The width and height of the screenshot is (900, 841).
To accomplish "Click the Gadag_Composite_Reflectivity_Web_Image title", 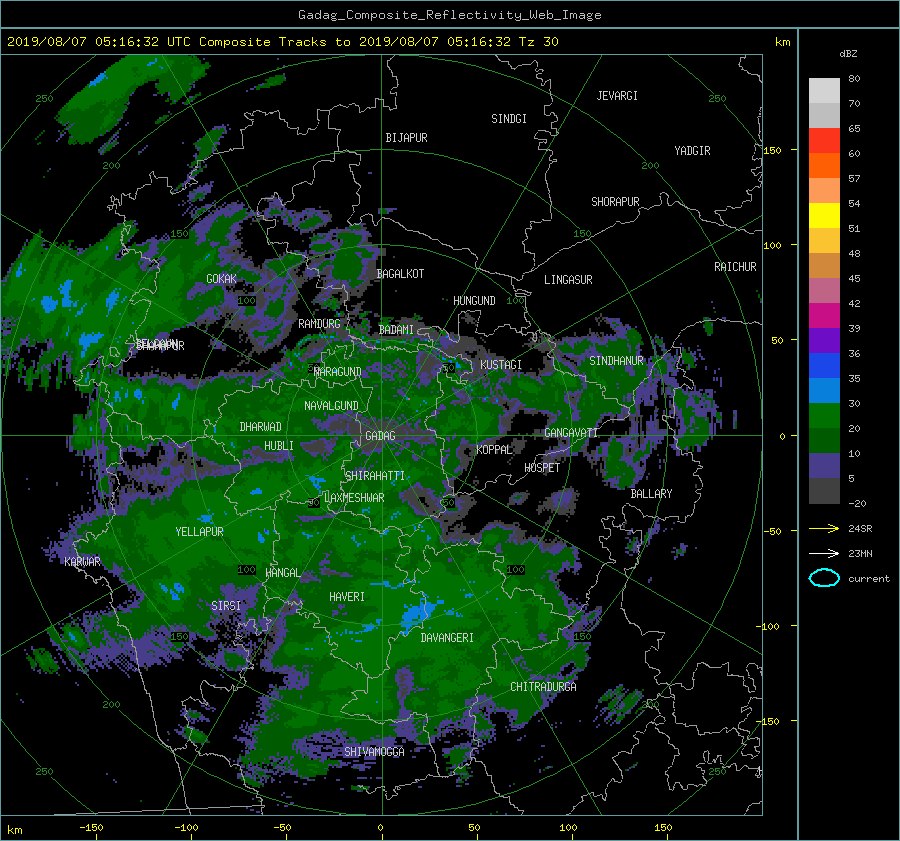I will coord(449,15).
